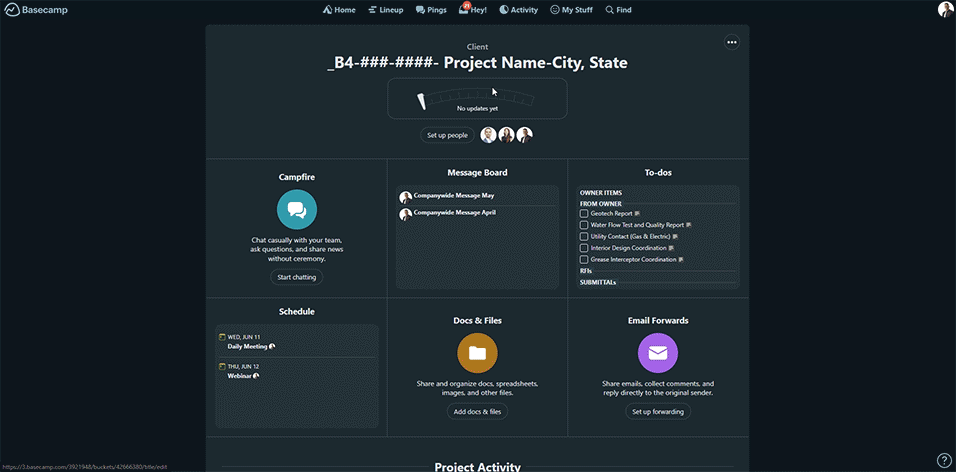Open the Docs & Files folder icon

(x=477, y=353)
